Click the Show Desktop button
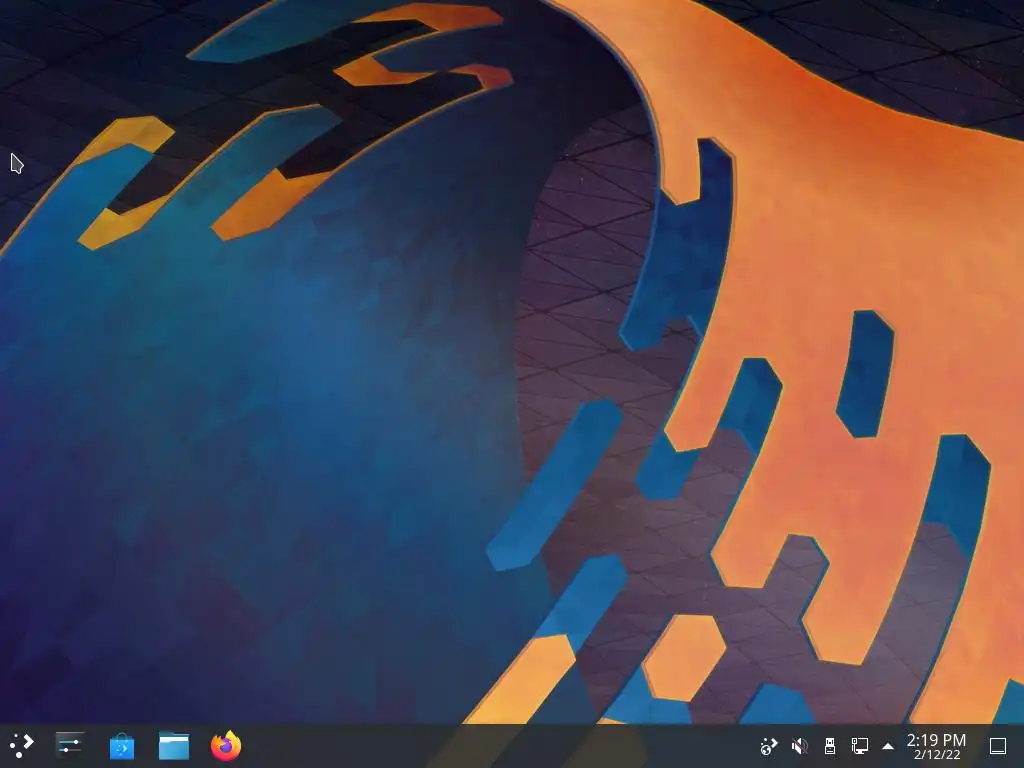This screenshot has width=1024, height=768. click(x=998, y=746)
